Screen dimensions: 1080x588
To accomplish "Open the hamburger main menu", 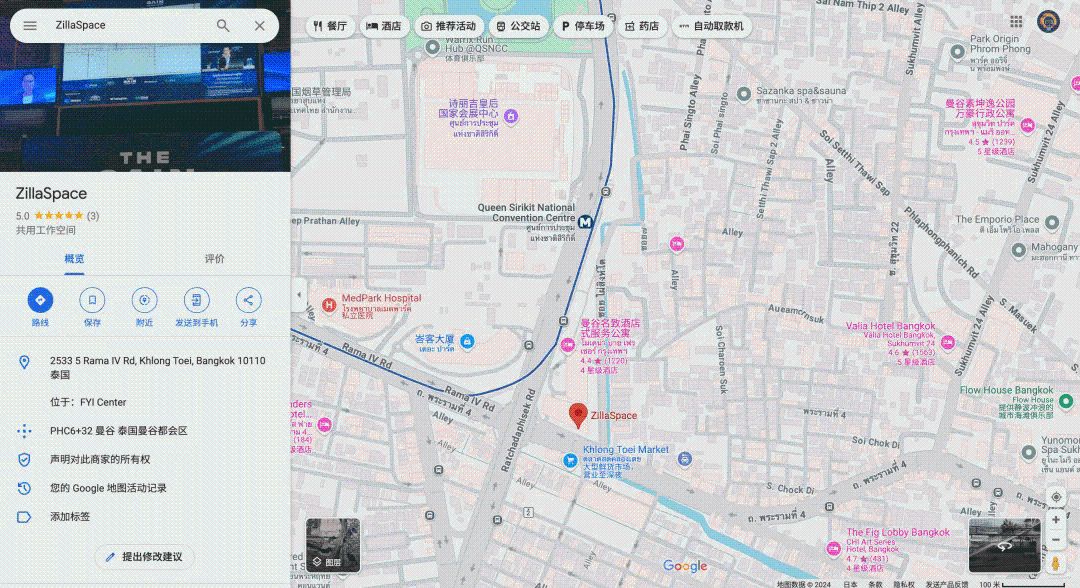I will pos(30,25).
